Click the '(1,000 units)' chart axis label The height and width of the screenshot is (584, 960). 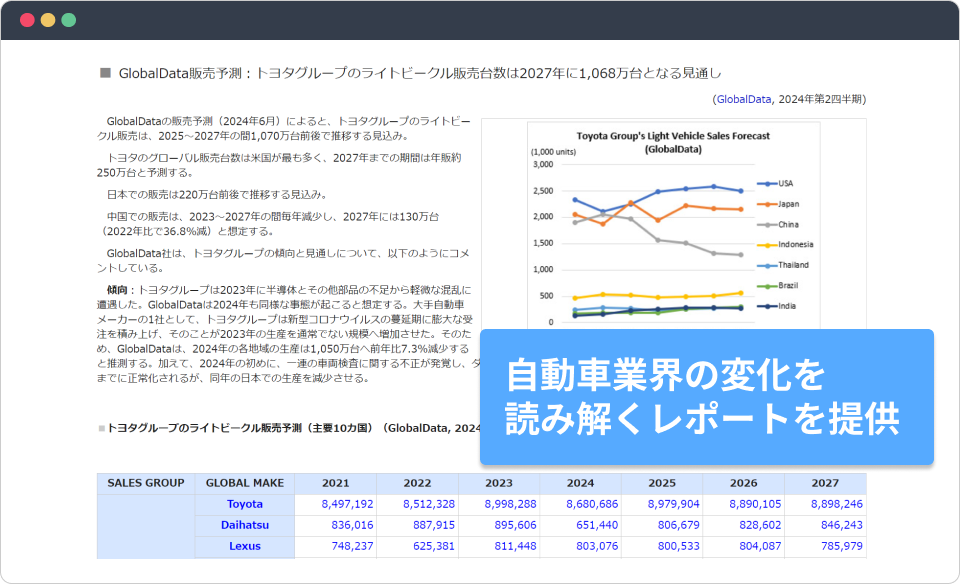(553, 152)
